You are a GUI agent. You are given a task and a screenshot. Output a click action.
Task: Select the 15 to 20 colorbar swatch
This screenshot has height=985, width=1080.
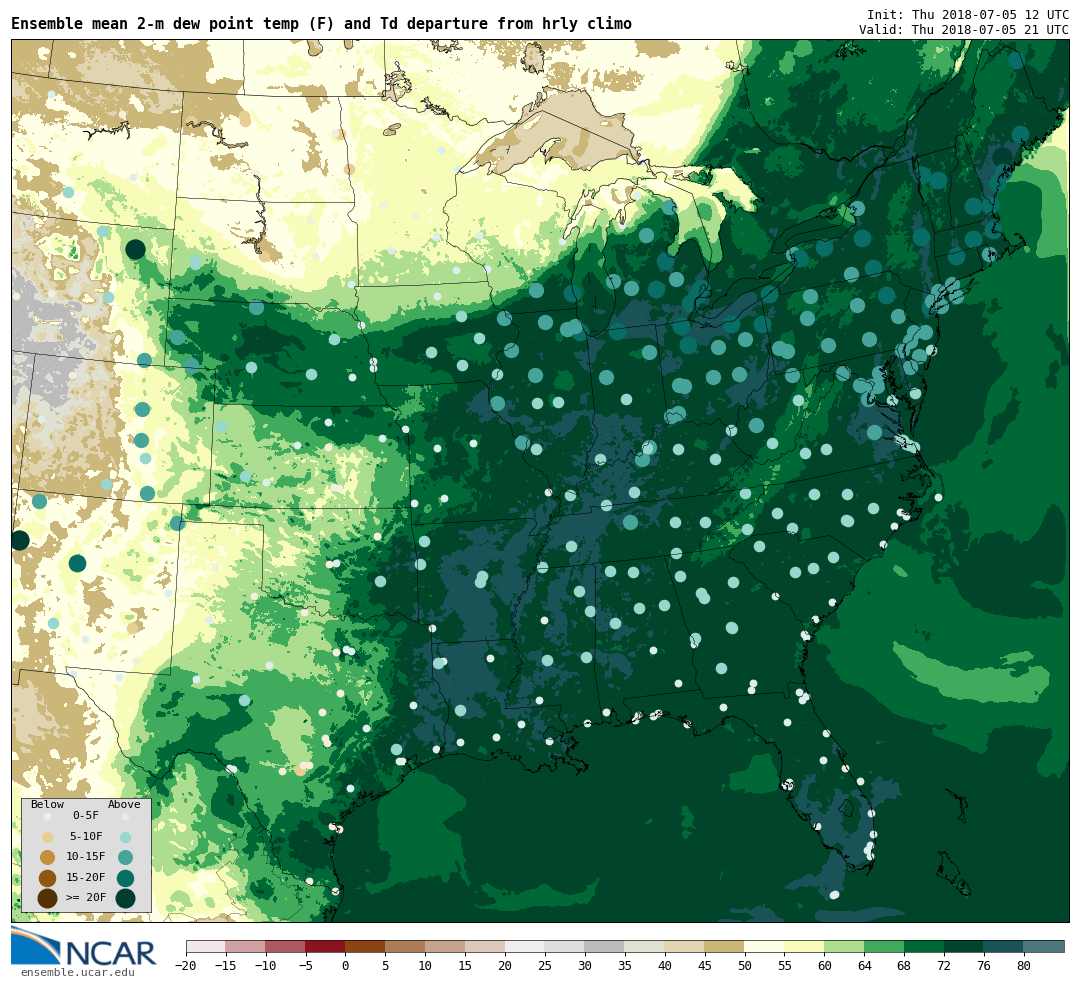click(486, 946)
